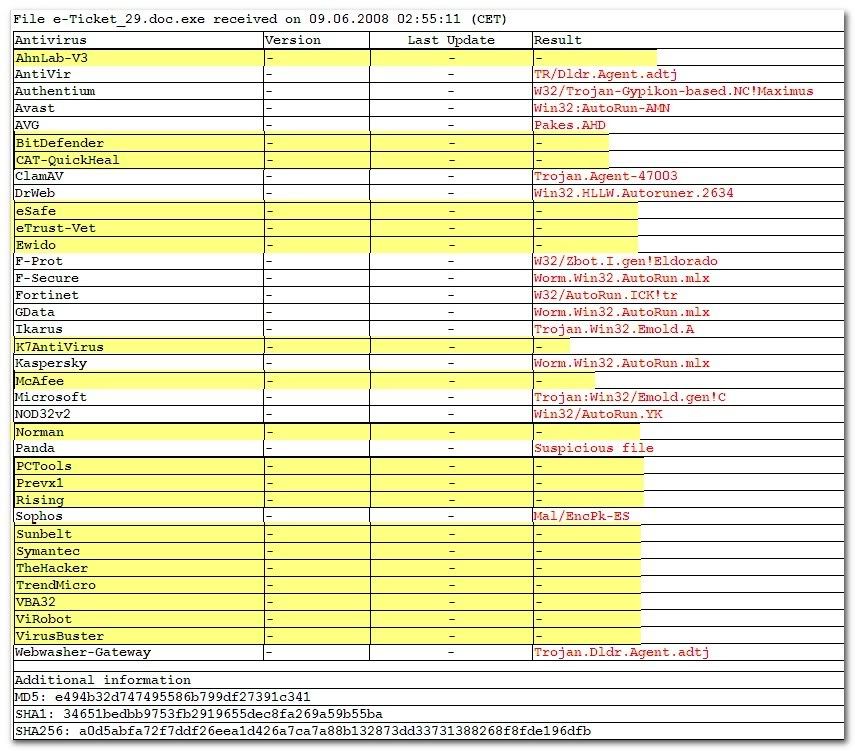Select the SHA1 hash value line

coord(199,714)
